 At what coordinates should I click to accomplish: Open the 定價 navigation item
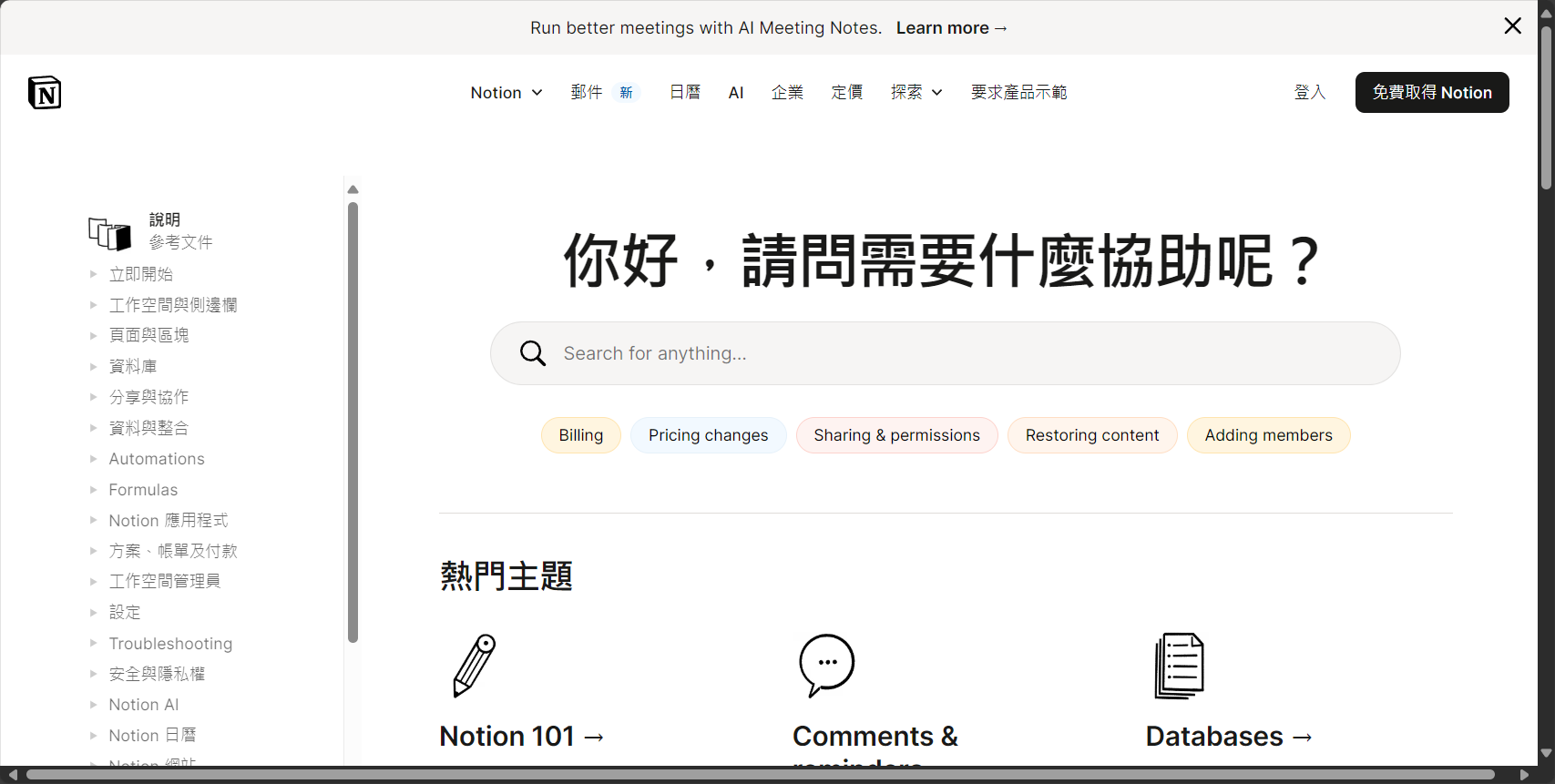tap(847, 92)
